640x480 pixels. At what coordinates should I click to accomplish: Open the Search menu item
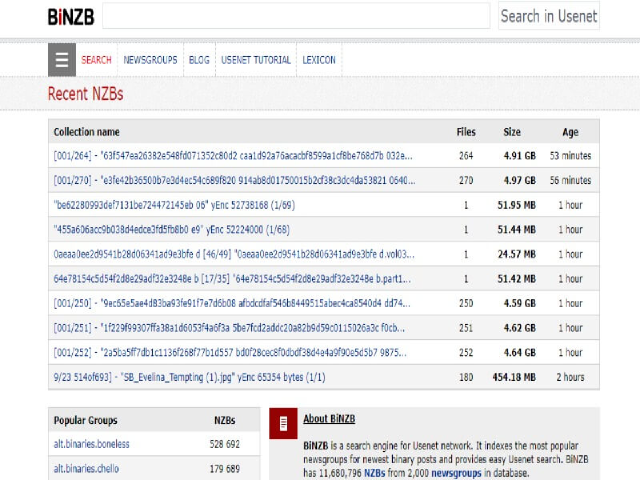pos(96,60)
